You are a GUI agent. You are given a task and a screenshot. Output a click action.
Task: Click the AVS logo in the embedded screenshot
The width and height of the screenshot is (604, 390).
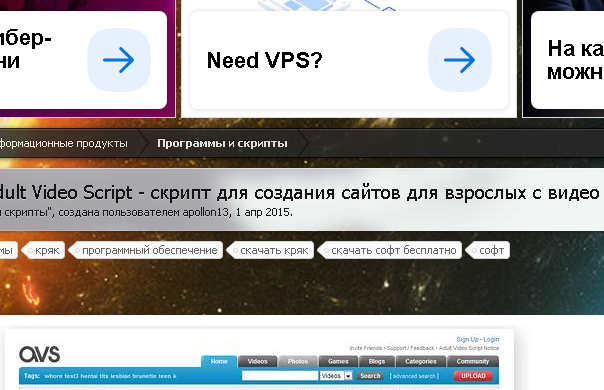40,354
